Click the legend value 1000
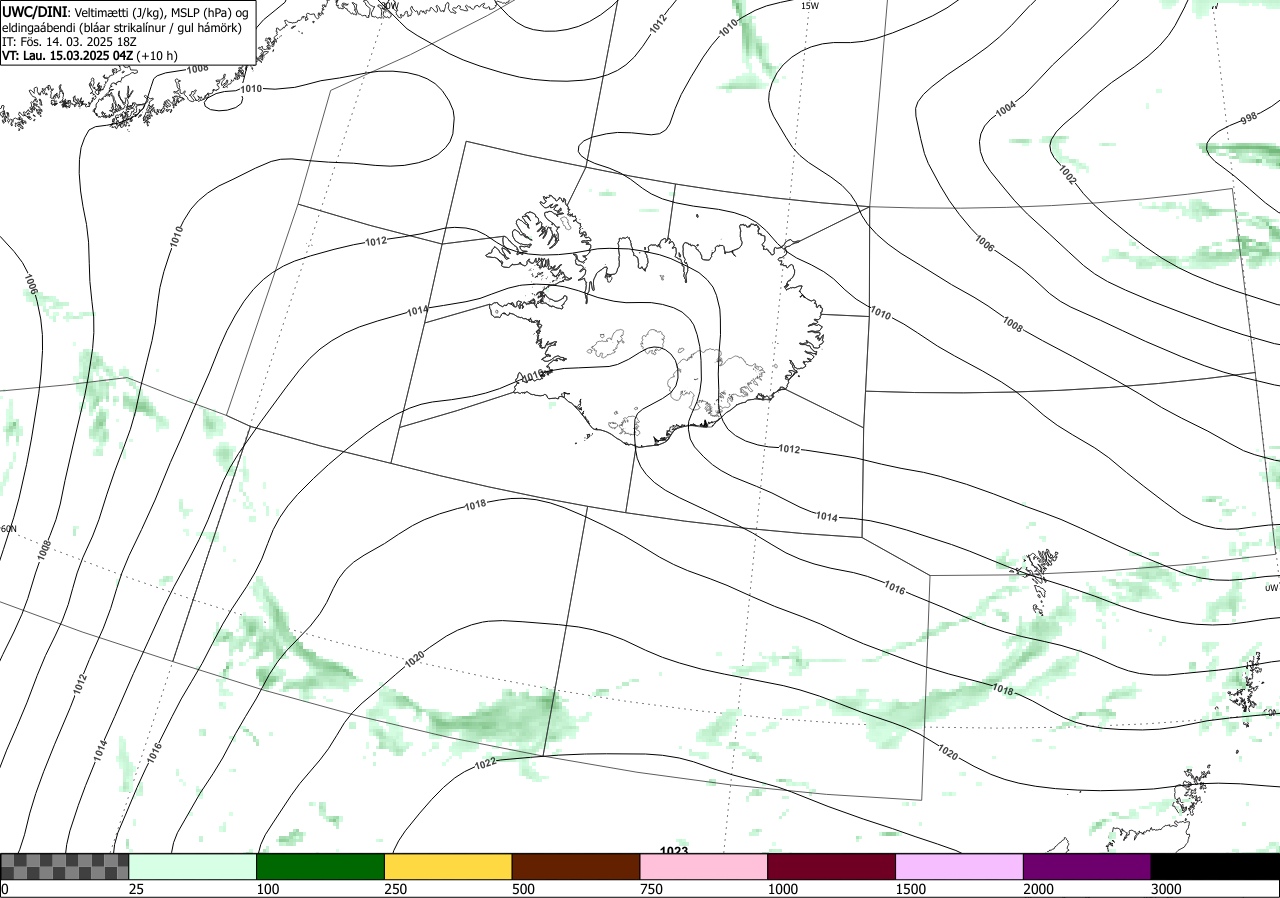This screenshot has width=1280, height=898. 783,889
